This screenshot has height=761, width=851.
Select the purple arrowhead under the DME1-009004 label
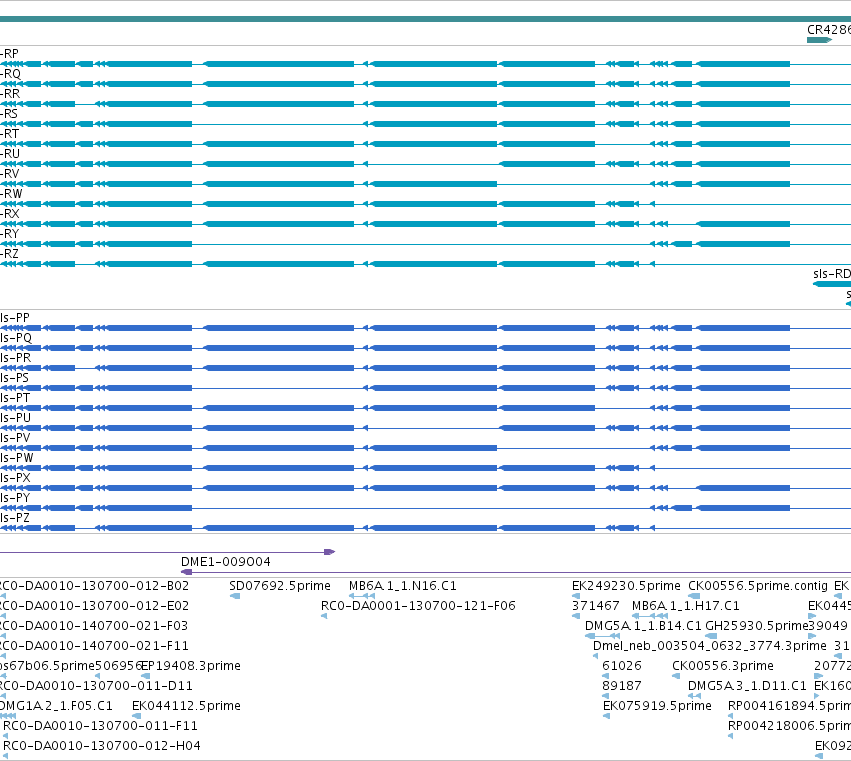186,572
